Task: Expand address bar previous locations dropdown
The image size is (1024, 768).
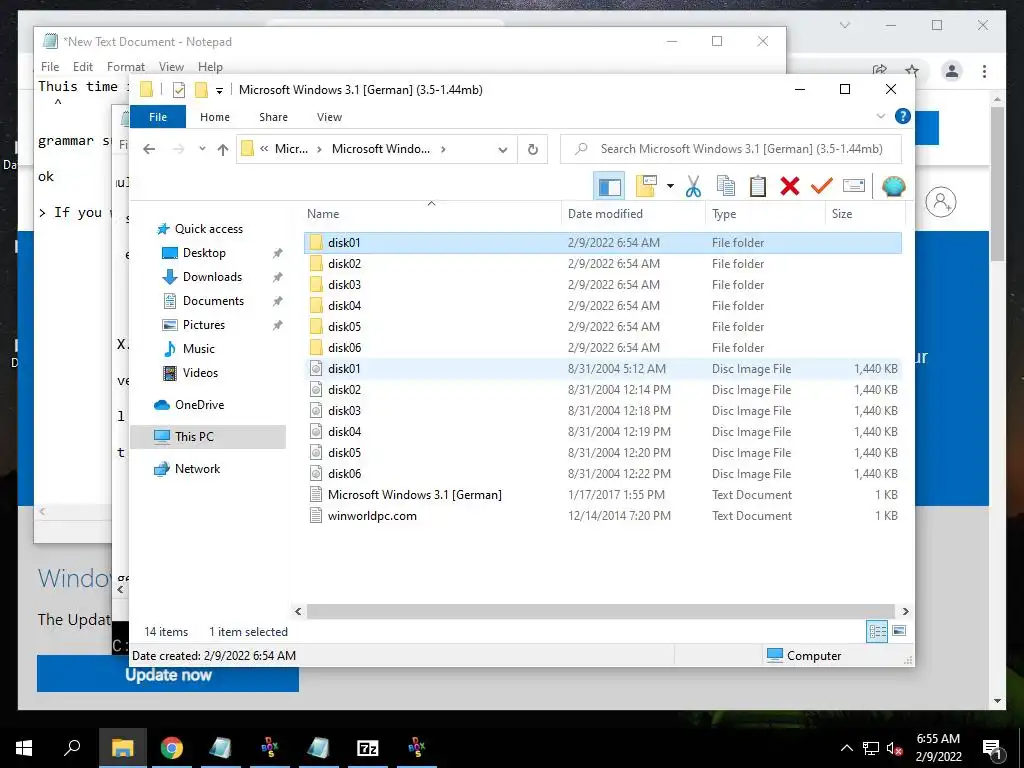Action: (503, 150)
